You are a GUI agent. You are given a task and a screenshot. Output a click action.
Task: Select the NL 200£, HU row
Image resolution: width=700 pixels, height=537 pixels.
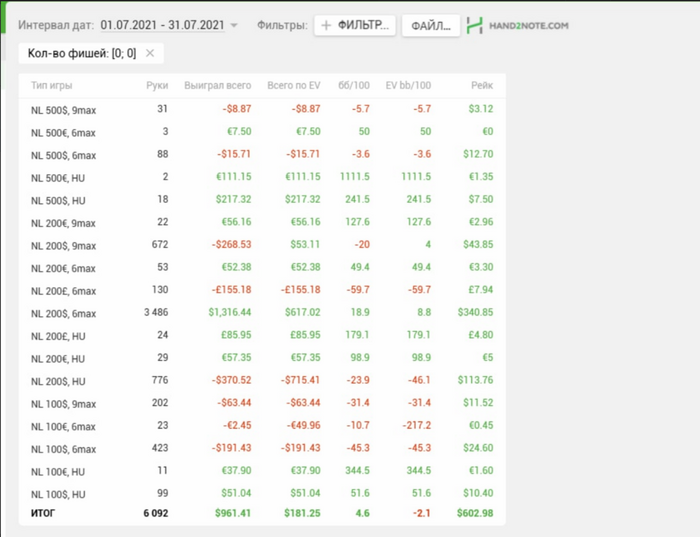click(262, 336)
